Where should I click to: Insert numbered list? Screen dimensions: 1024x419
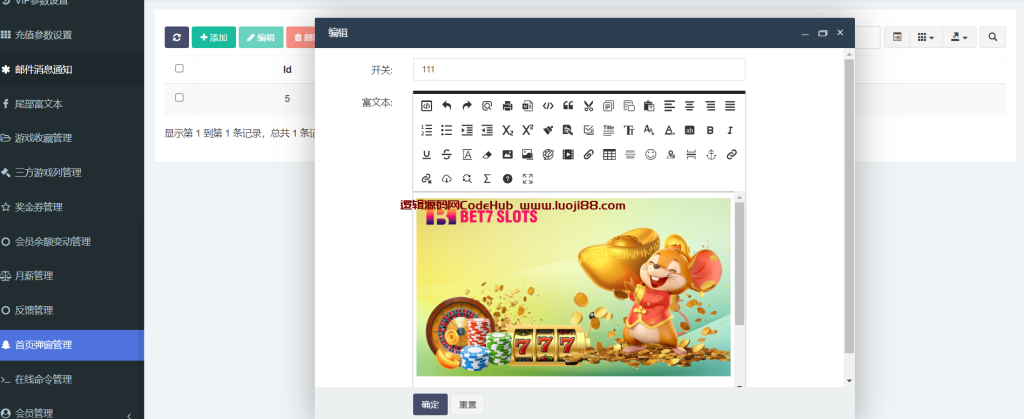(426, 130)
